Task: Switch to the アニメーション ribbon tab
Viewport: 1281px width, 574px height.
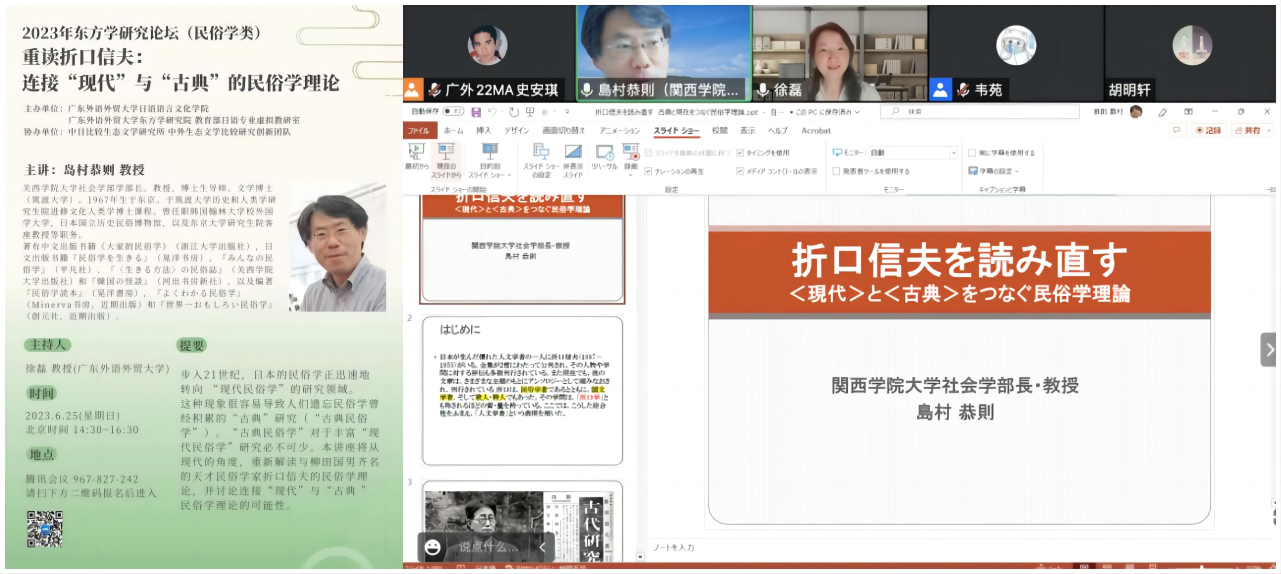Action: [x=619, y=131]
